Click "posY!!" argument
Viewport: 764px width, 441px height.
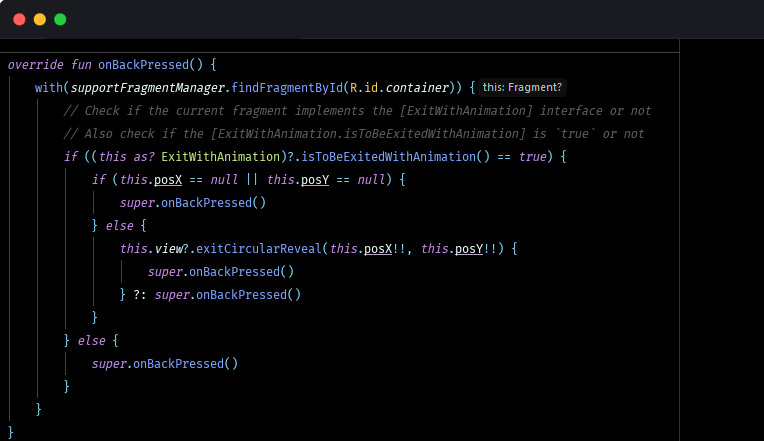pyautogui.click(x=476, y=249)
